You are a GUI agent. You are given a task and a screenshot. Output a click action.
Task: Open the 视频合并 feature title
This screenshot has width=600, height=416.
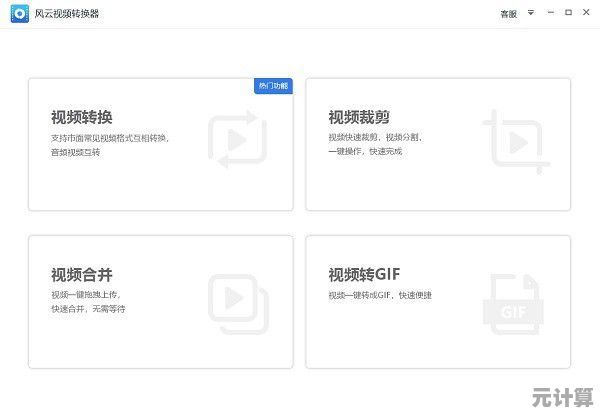pos(81,274)
